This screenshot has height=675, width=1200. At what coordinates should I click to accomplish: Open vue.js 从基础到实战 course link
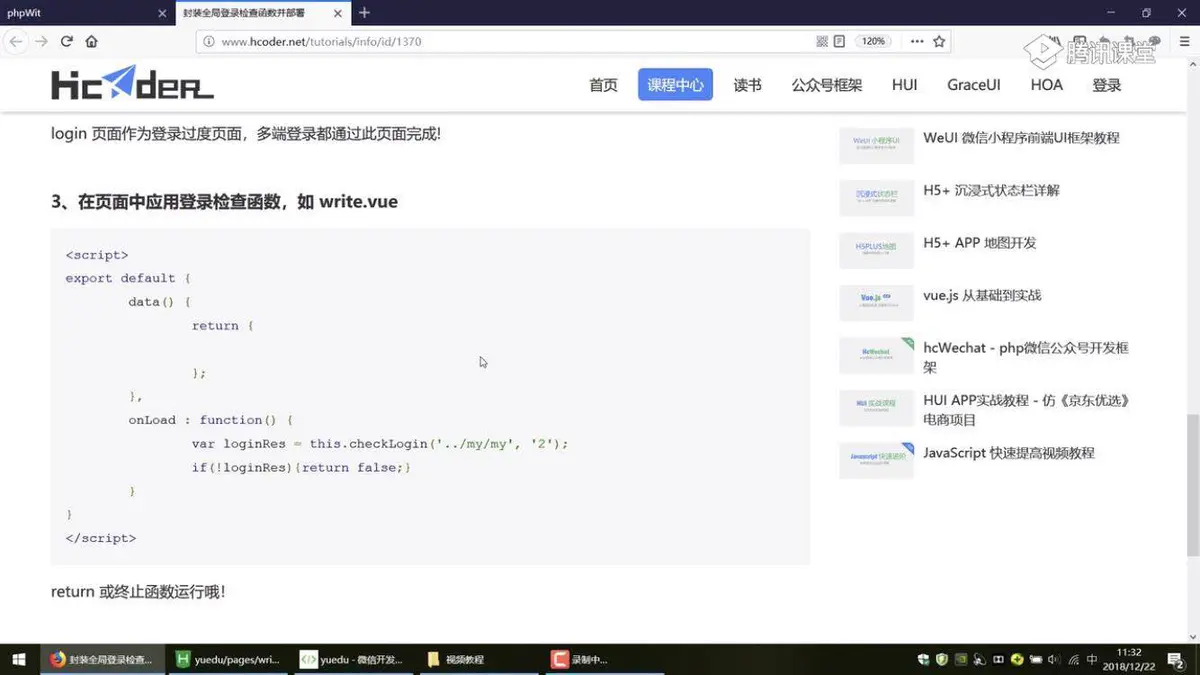point(982,295)
